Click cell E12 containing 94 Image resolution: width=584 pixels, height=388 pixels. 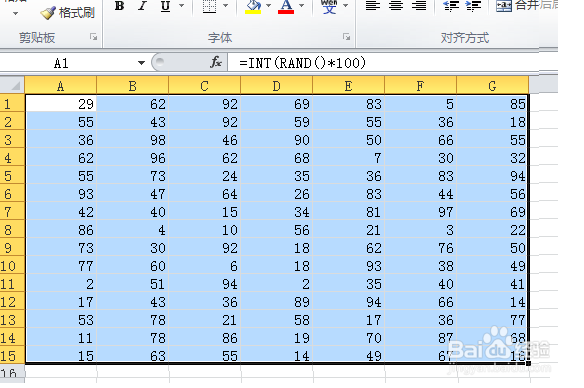click(x=349, y=302)
